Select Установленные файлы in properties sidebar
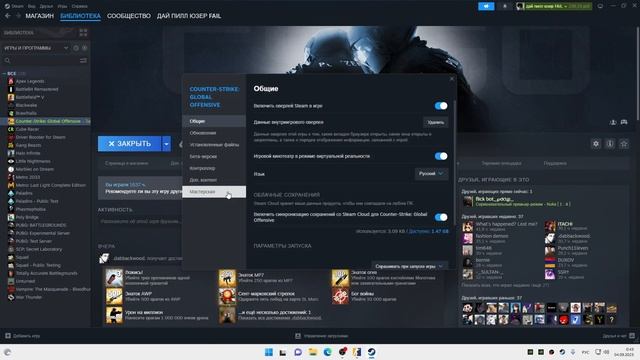This screenshot has width=640, height=360. [x=214, y=144]
